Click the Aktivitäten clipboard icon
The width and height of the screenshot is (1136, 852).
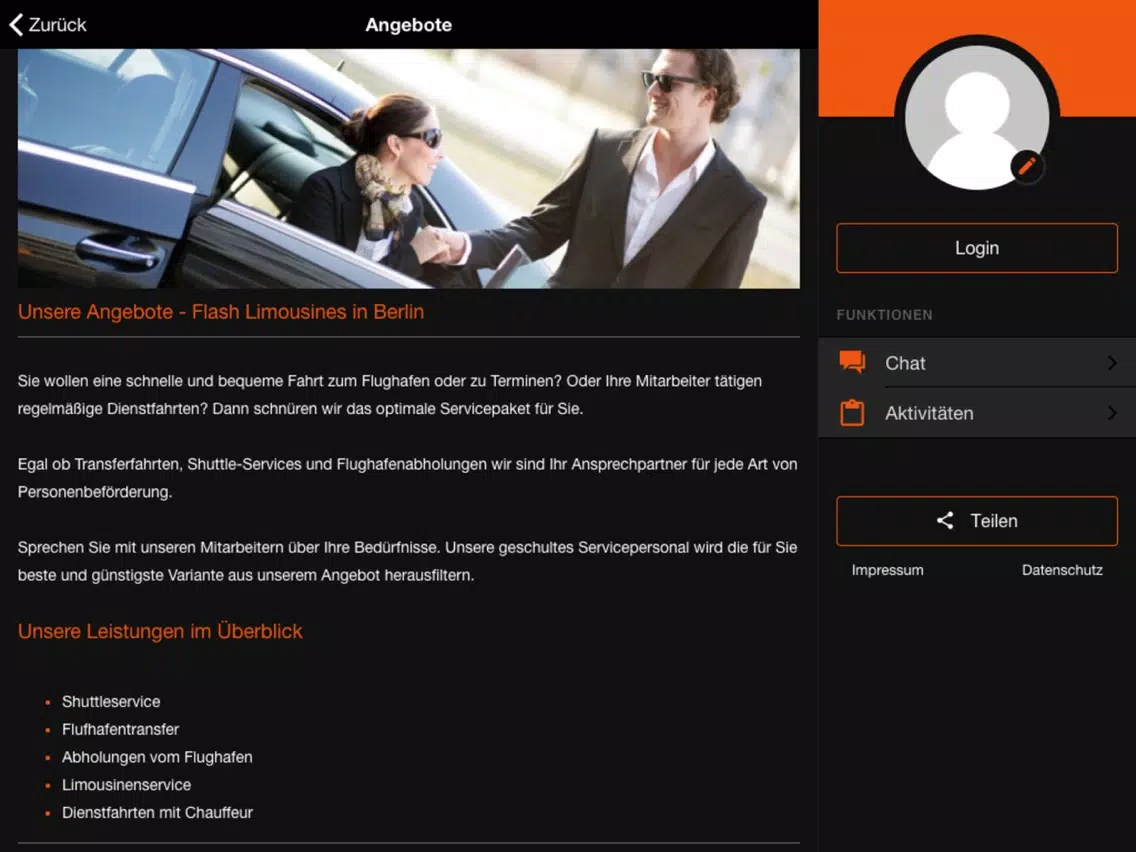pos(852,413)
